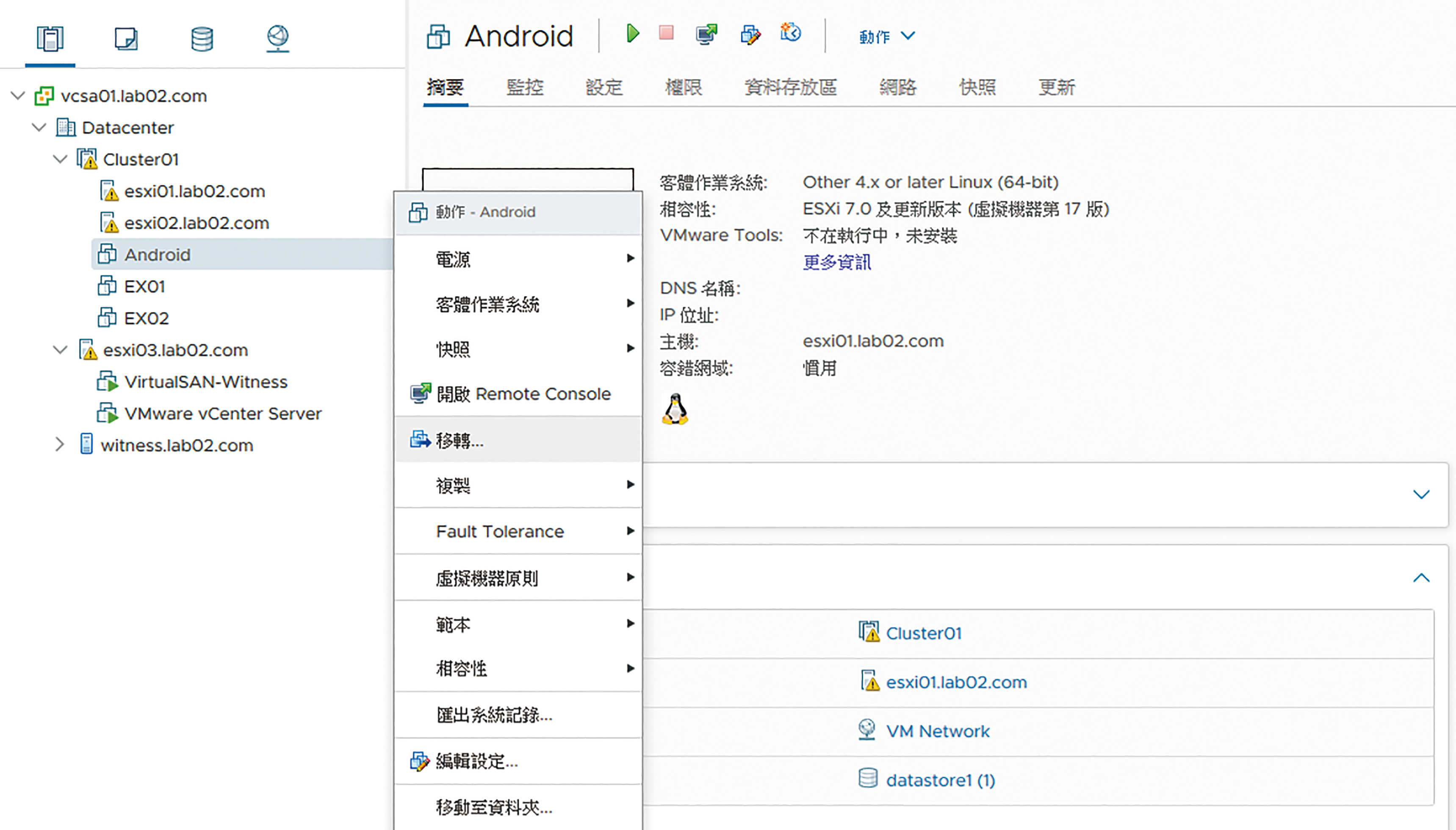The height and width of the screenshot is (830, 1456).
Task: Expand the collapsed summary card chevron
Action: pos(1421,494)
